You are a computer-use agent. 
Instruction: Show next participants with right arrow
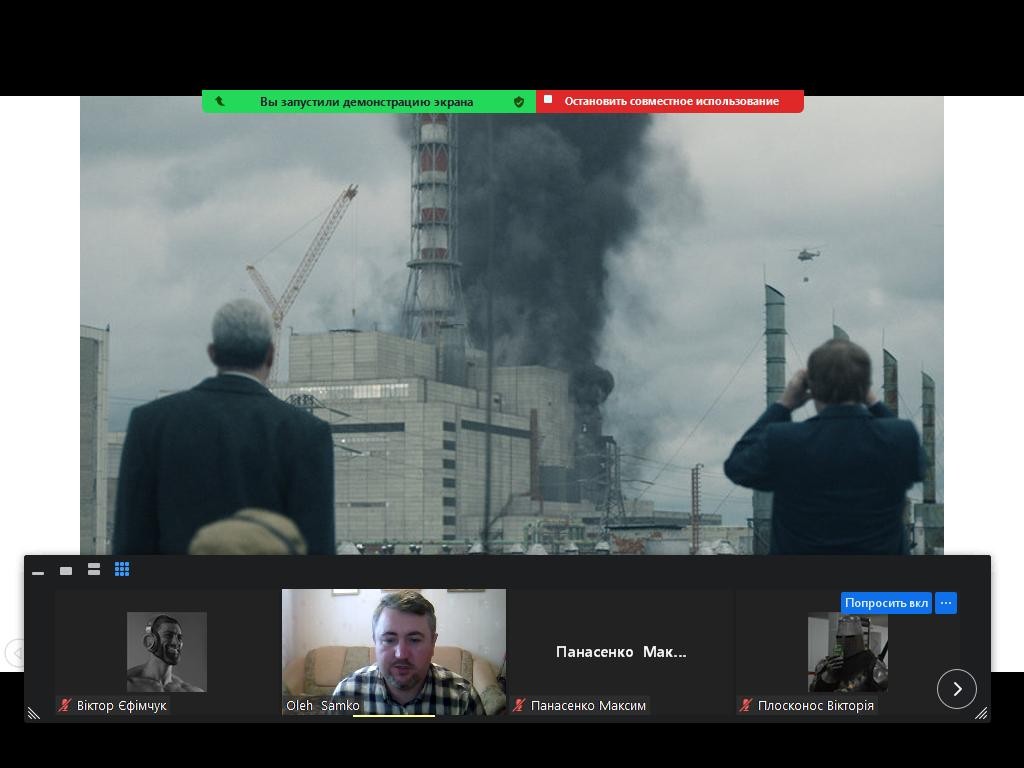(x=957, y=689)
